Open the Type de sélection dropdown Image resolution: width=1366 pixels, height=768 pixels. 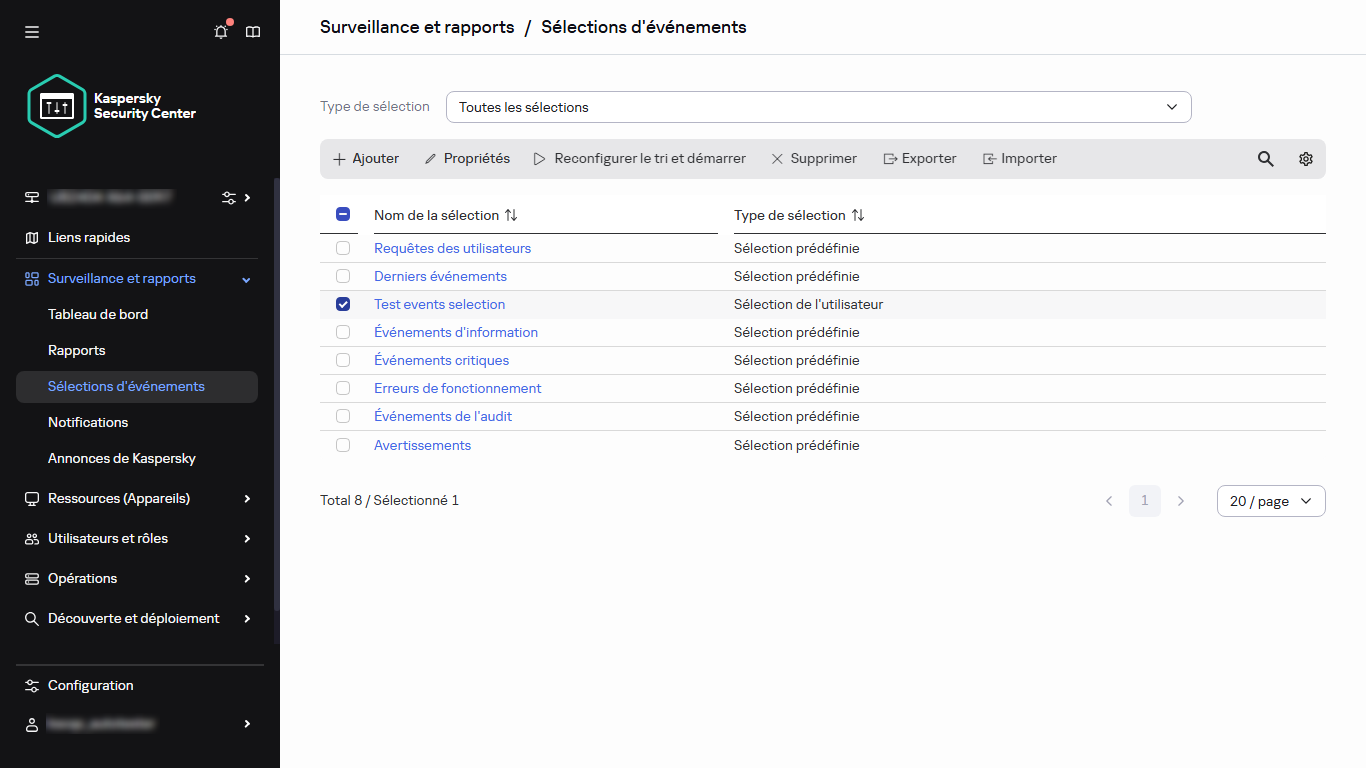click(818, 106)
